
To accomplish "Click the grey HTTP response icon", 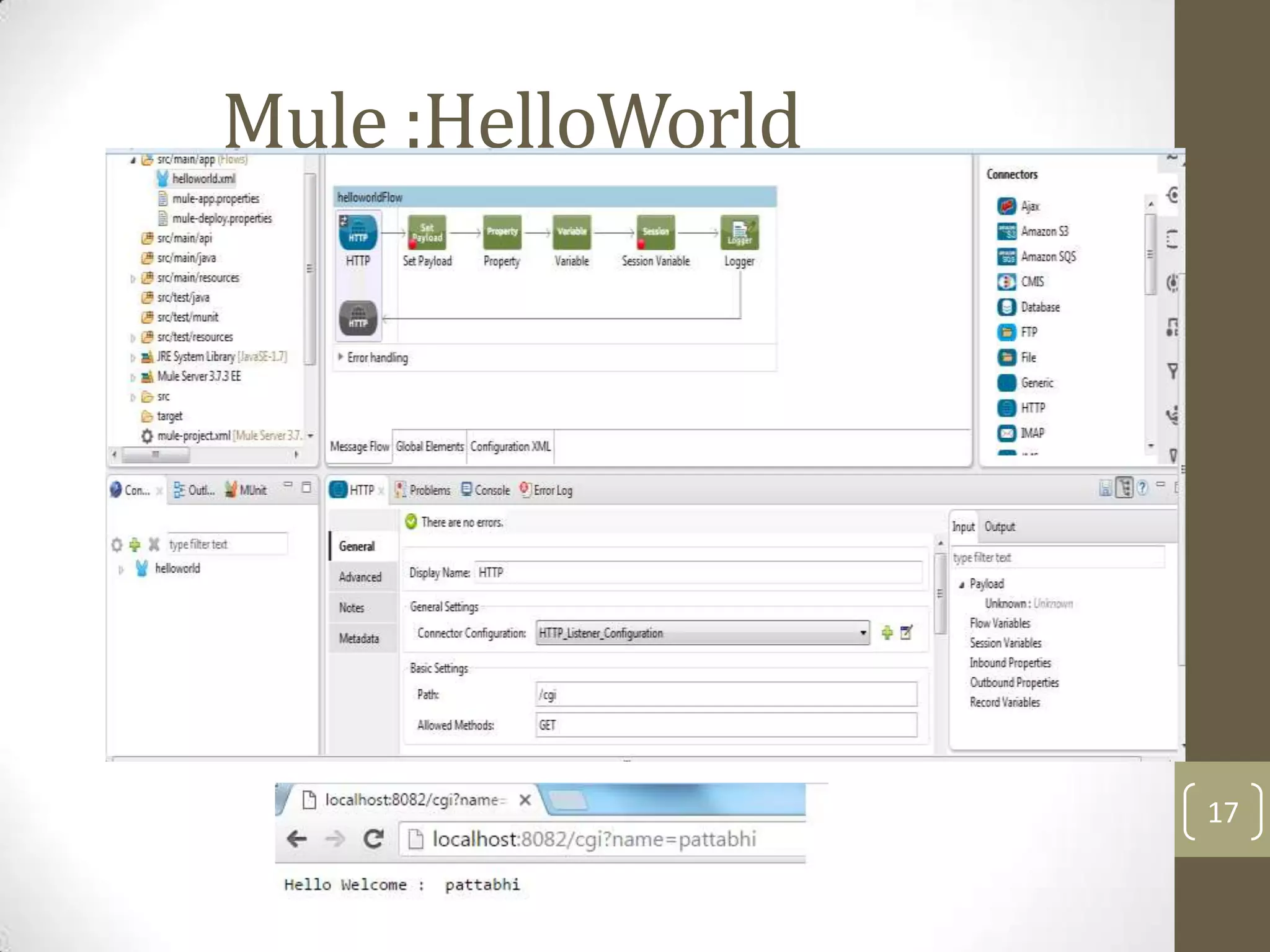I will pos(358,319).
